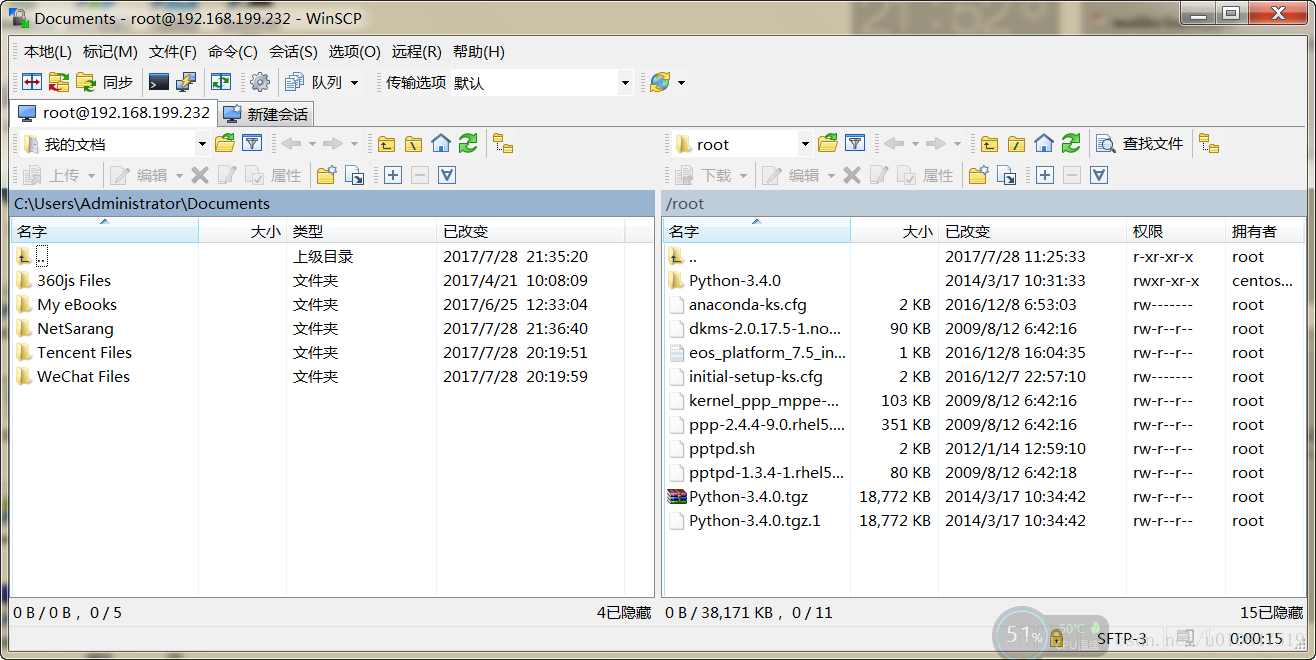The width and height of the screenshot is (1316, 660).
Task: Open the 选项(O) menu
Action: [x=355, y=51]
